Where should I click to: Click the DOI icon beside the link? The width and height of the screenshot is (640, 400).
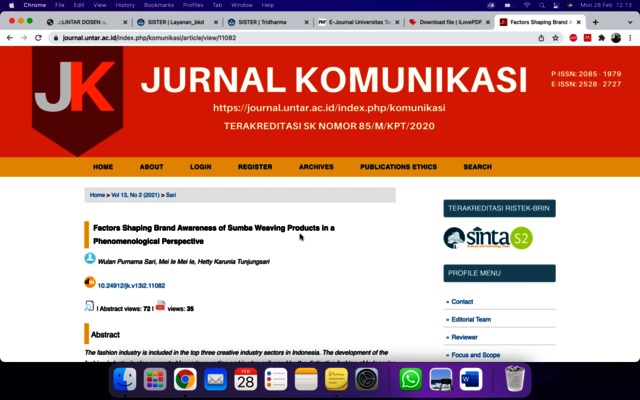click(90, 284)
